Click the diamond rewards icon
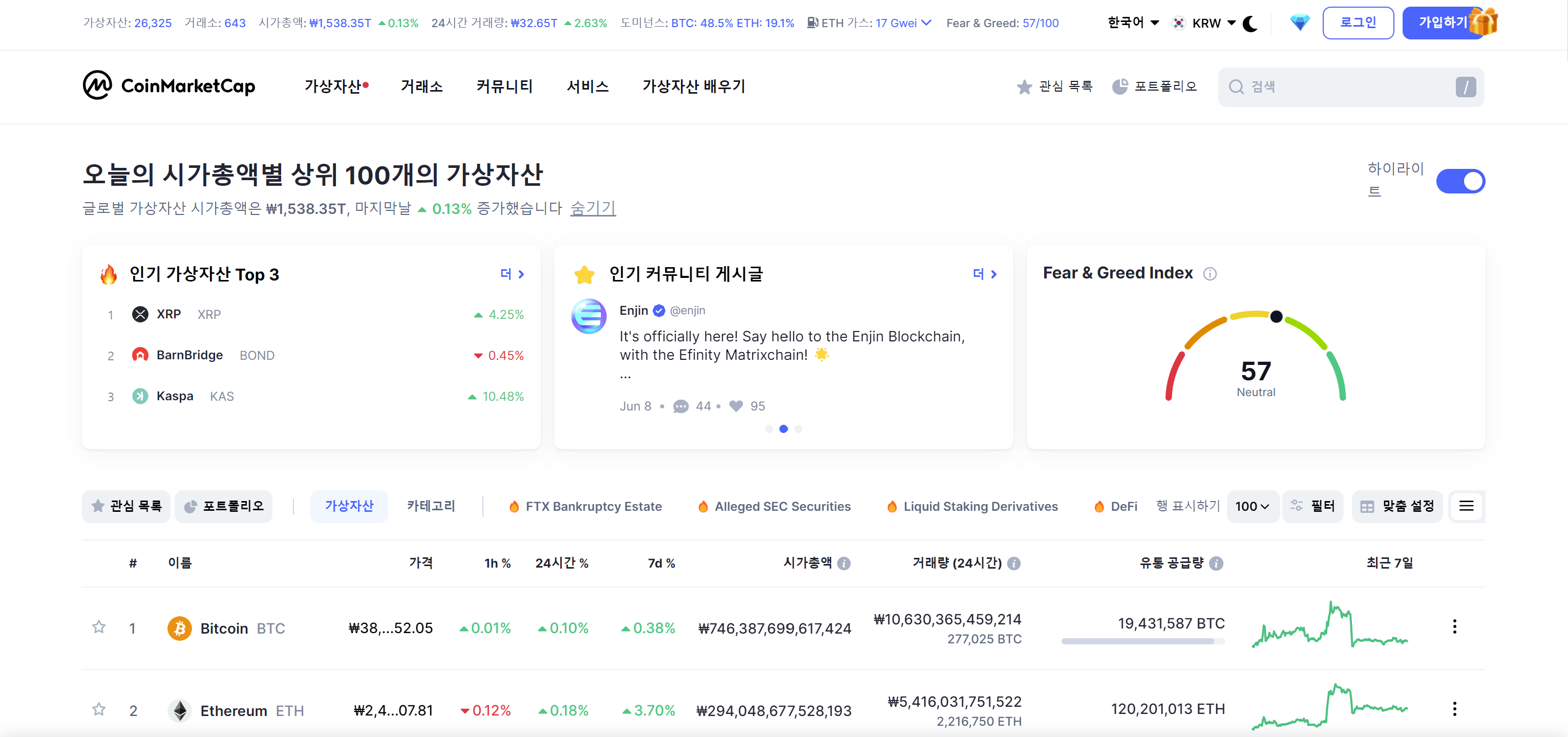The image size is (1568, 737). [x=1299, y=24]
